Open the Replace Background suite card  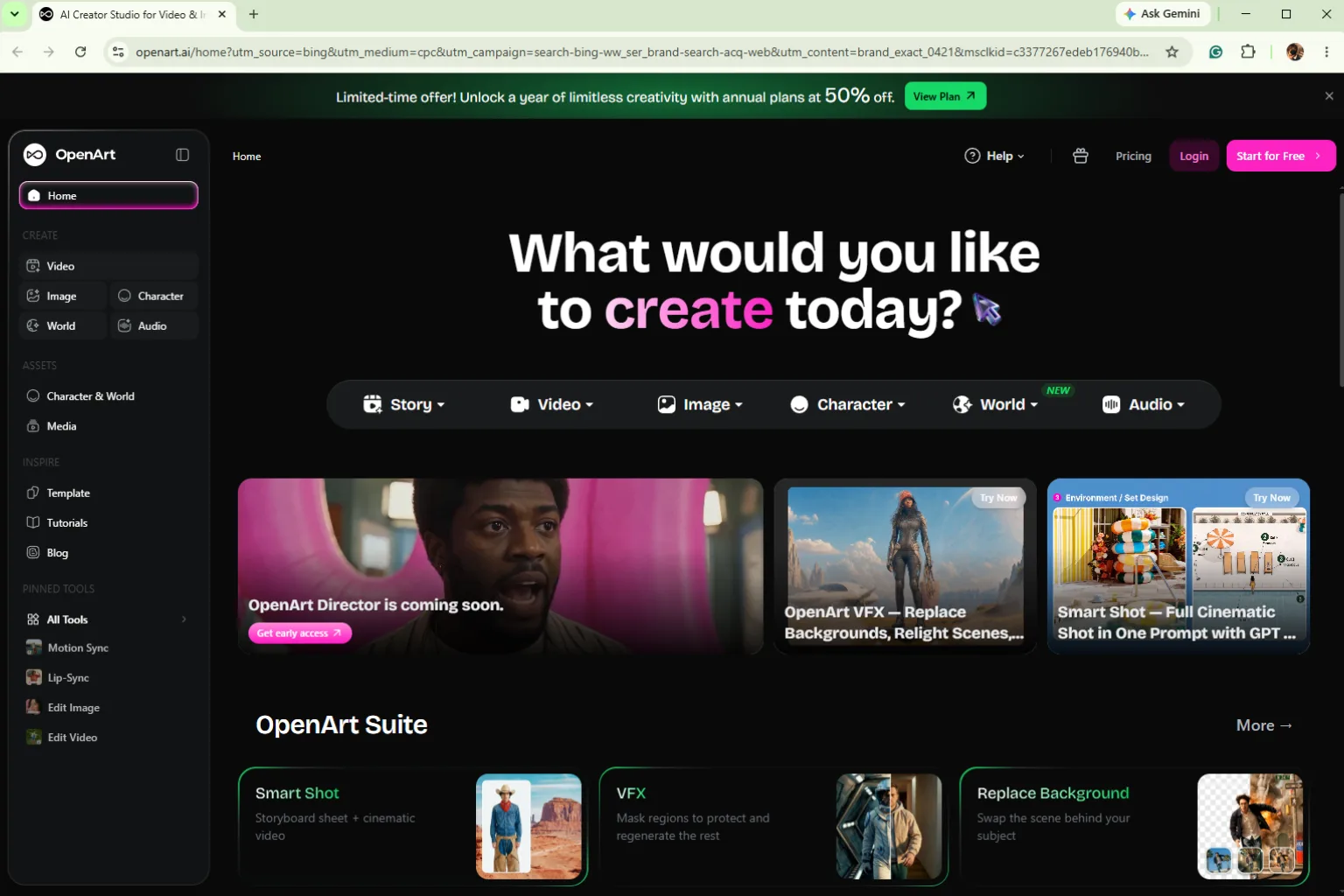click(x=1135, y=827)
